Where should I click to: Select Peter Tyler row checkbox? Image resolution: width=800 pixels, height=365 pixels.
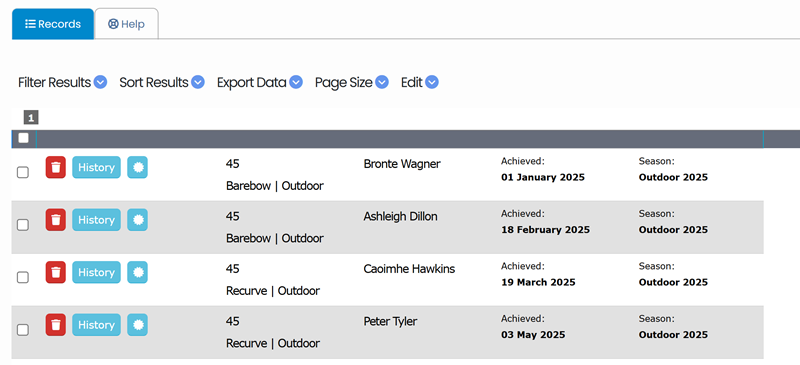[23, 330]
